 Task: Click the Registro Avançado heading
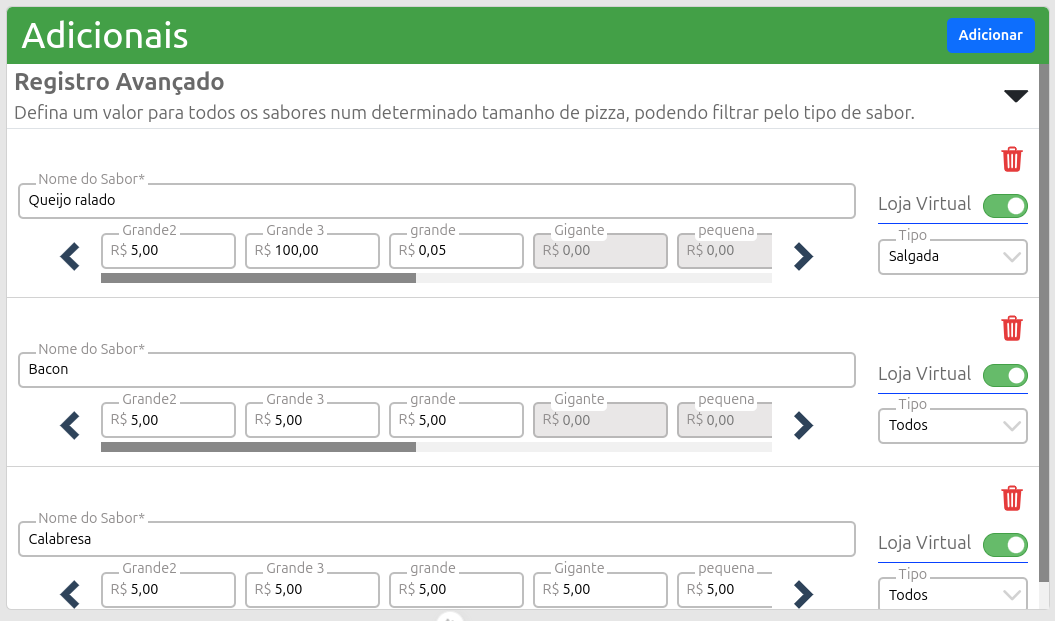(x=119, y=82)
